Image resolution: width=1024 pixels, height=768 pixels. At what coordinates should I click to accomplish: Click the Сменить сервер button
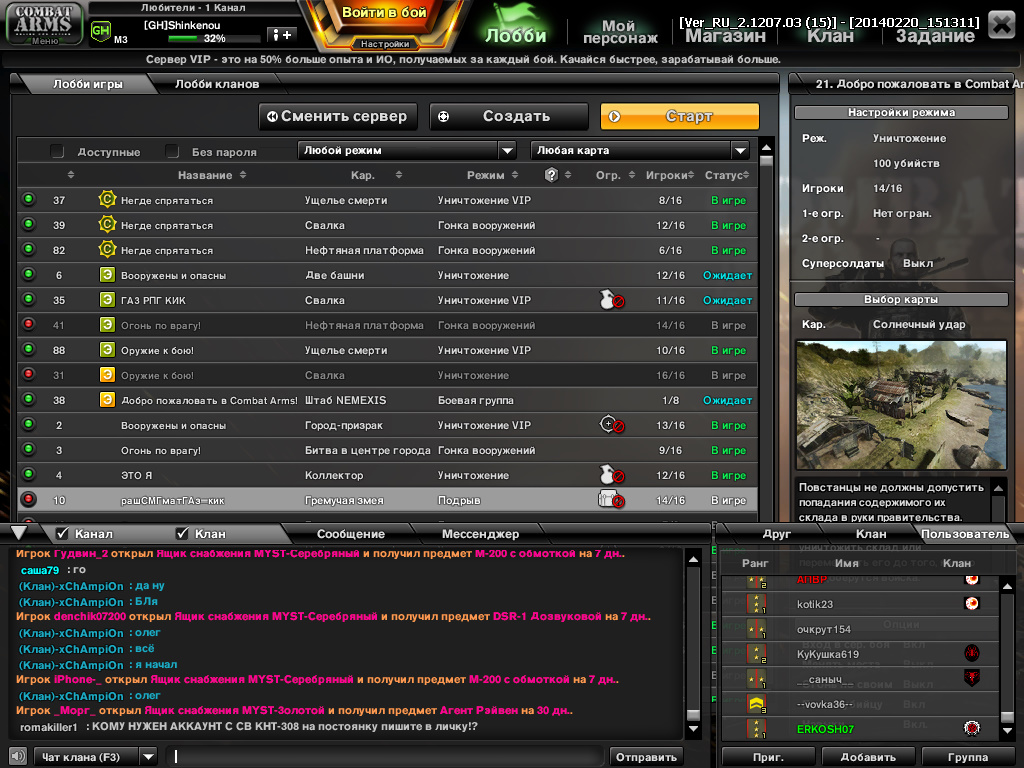click(x=338, y=116)
